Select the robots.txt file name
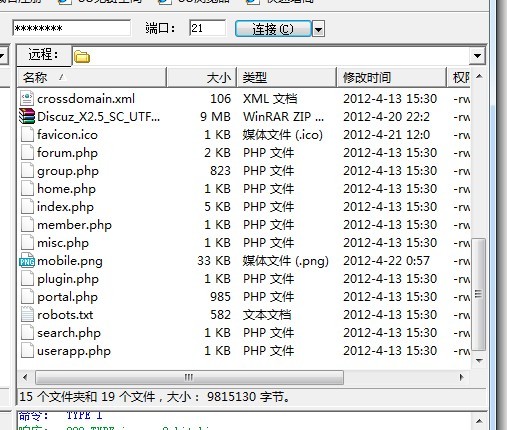Screen dimensions: 507x430 pyautogui.click(x=65, y=315)
